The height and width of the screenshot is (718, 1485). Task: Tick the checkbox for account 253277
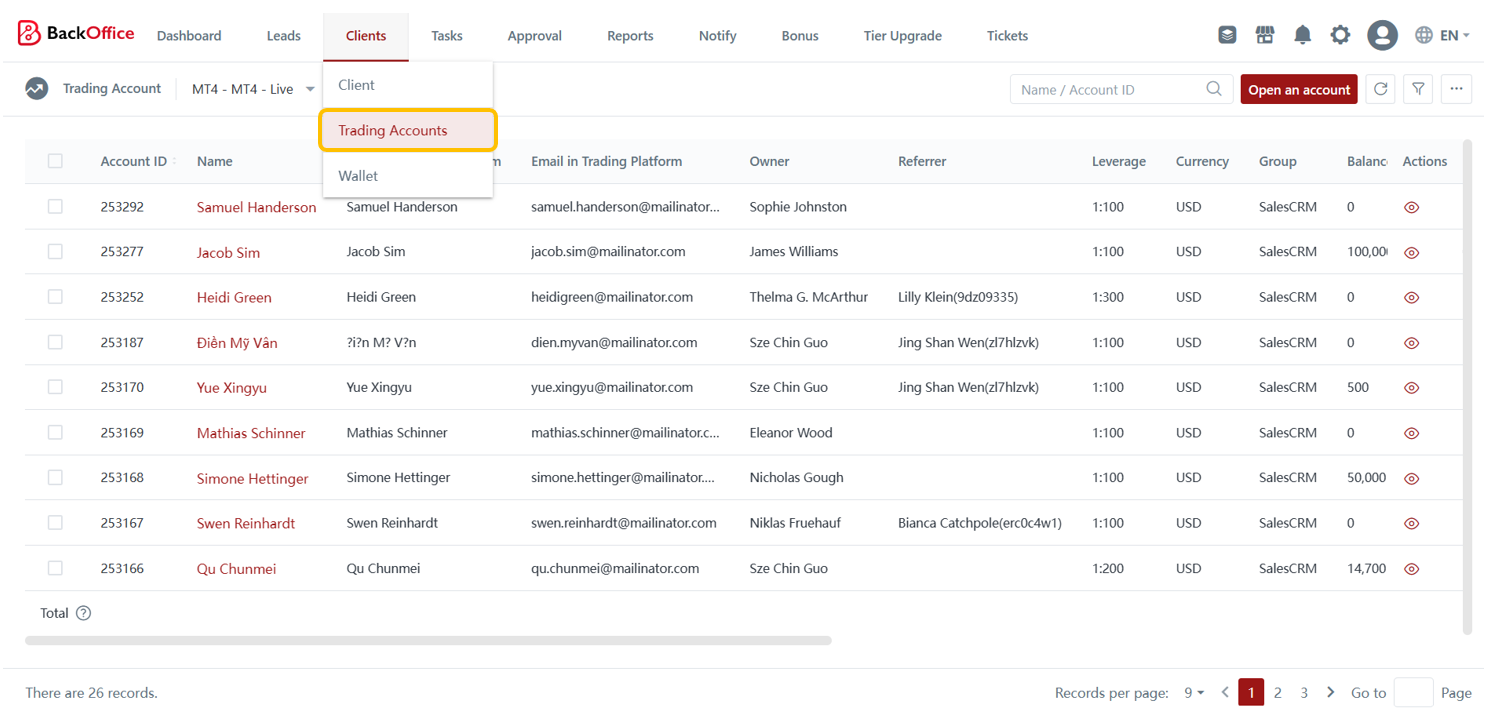(x=55, y=252)
